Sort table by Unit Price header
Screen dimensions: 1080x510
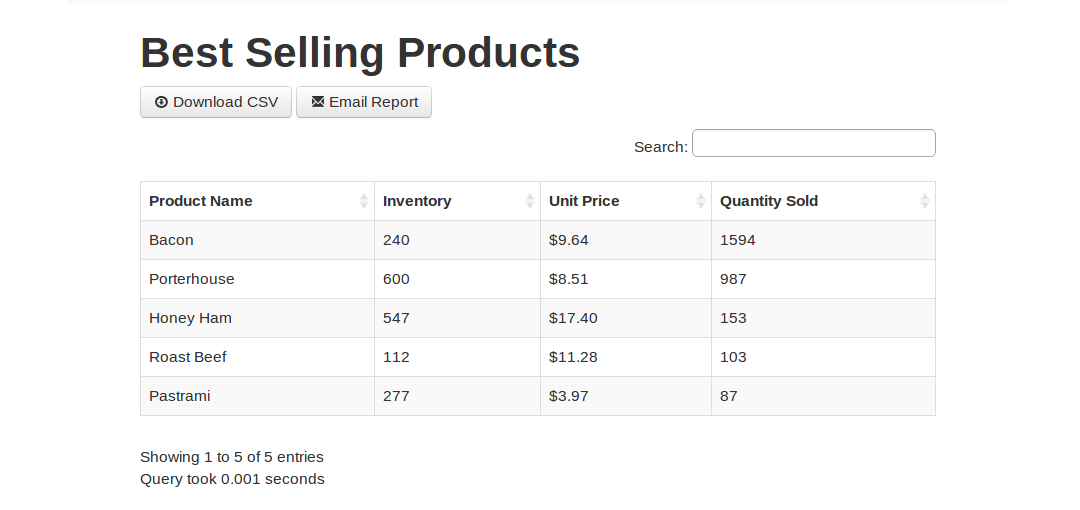tap(584, 201)
